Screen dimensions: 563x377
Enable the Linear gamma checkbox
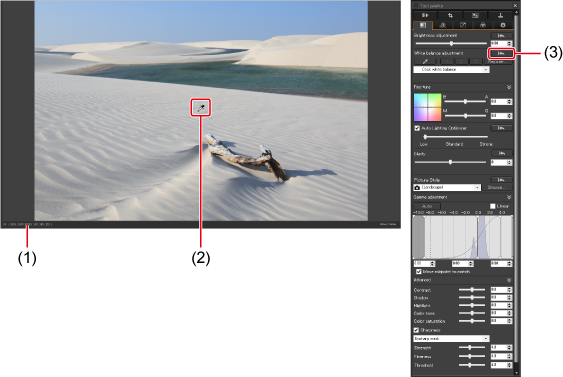(493, 206)
